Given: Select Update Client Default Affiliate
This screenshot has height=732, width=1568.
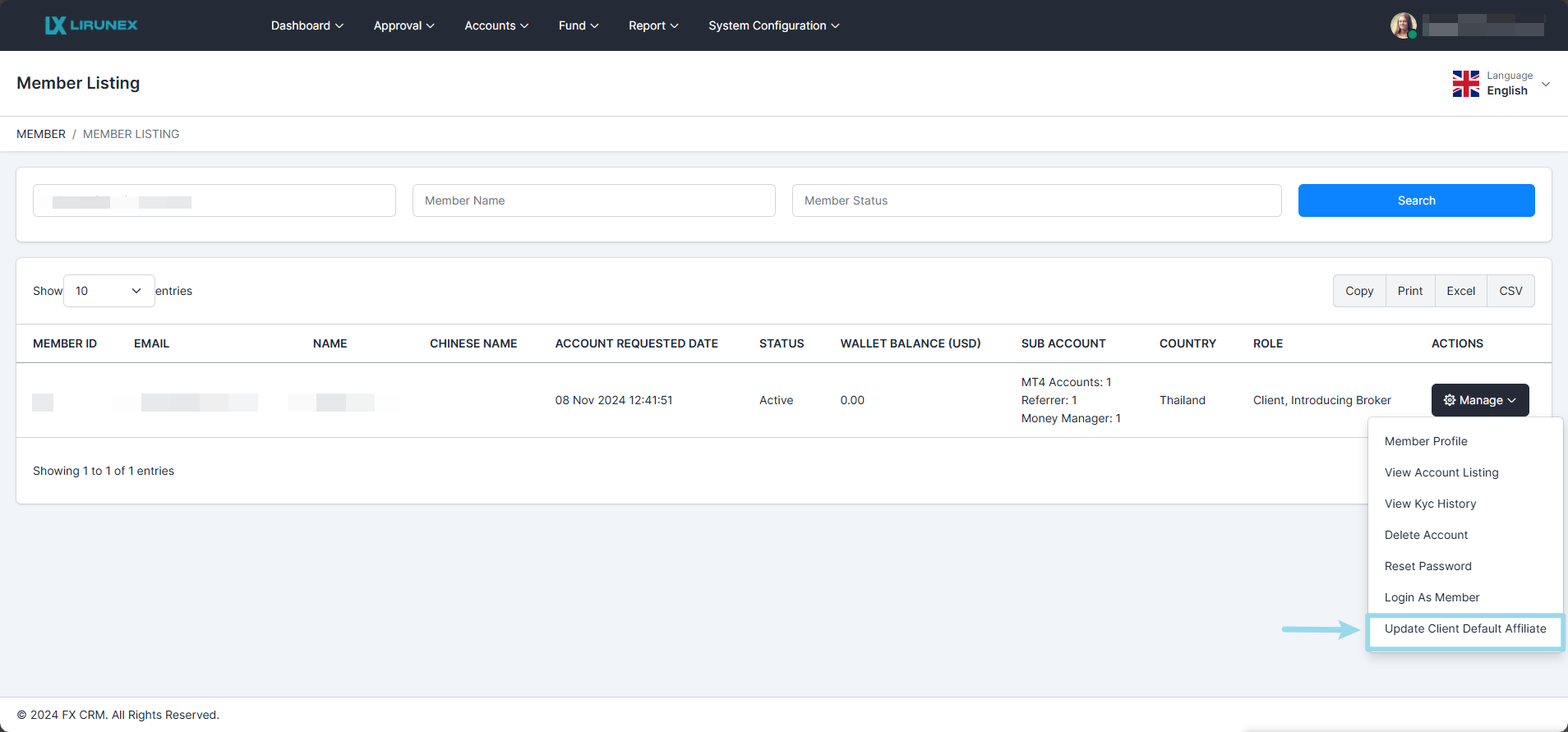Looking at the screenshot, I should coord(1464,628).
